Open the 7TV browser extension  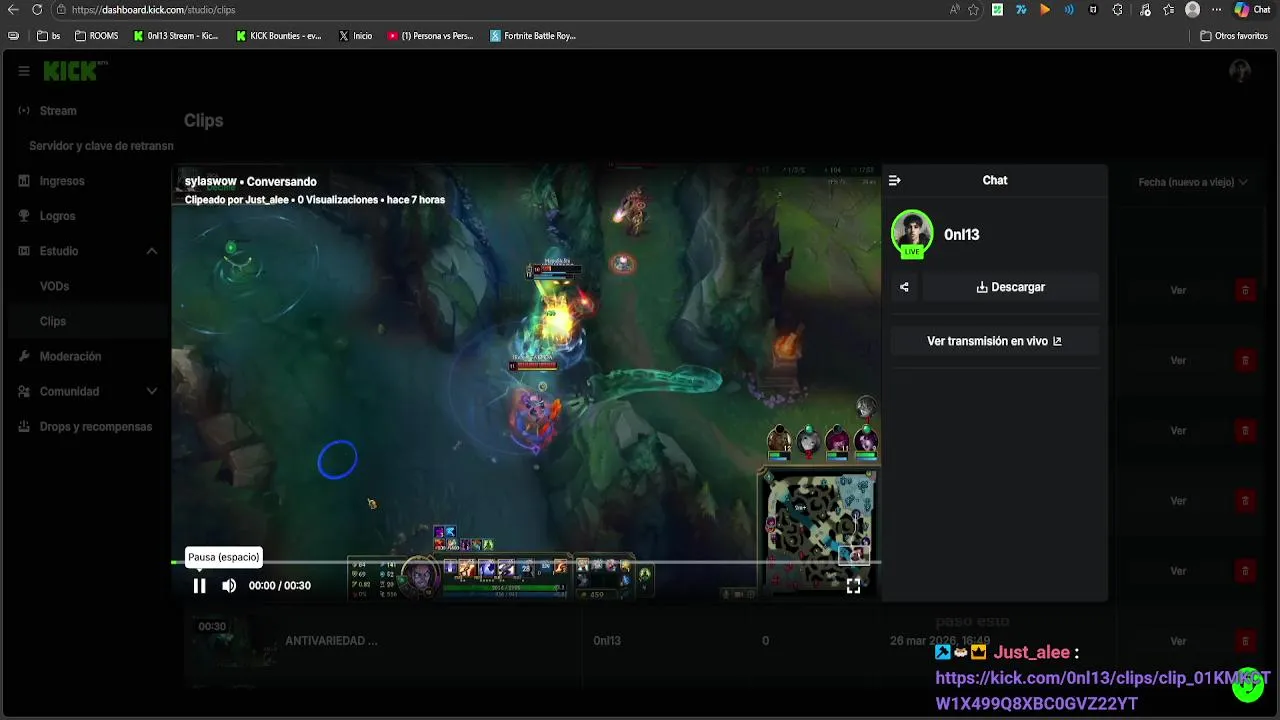[1021, 10]
